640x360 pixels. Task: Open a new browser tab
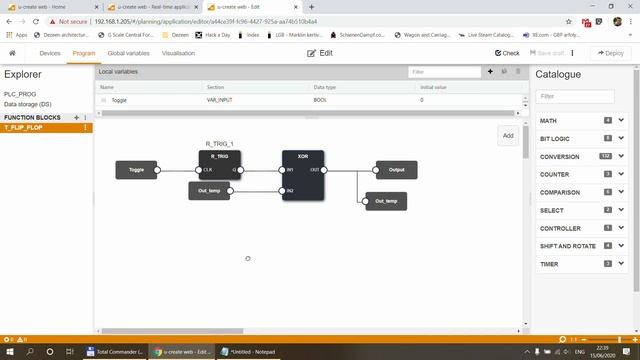point(311,7)
